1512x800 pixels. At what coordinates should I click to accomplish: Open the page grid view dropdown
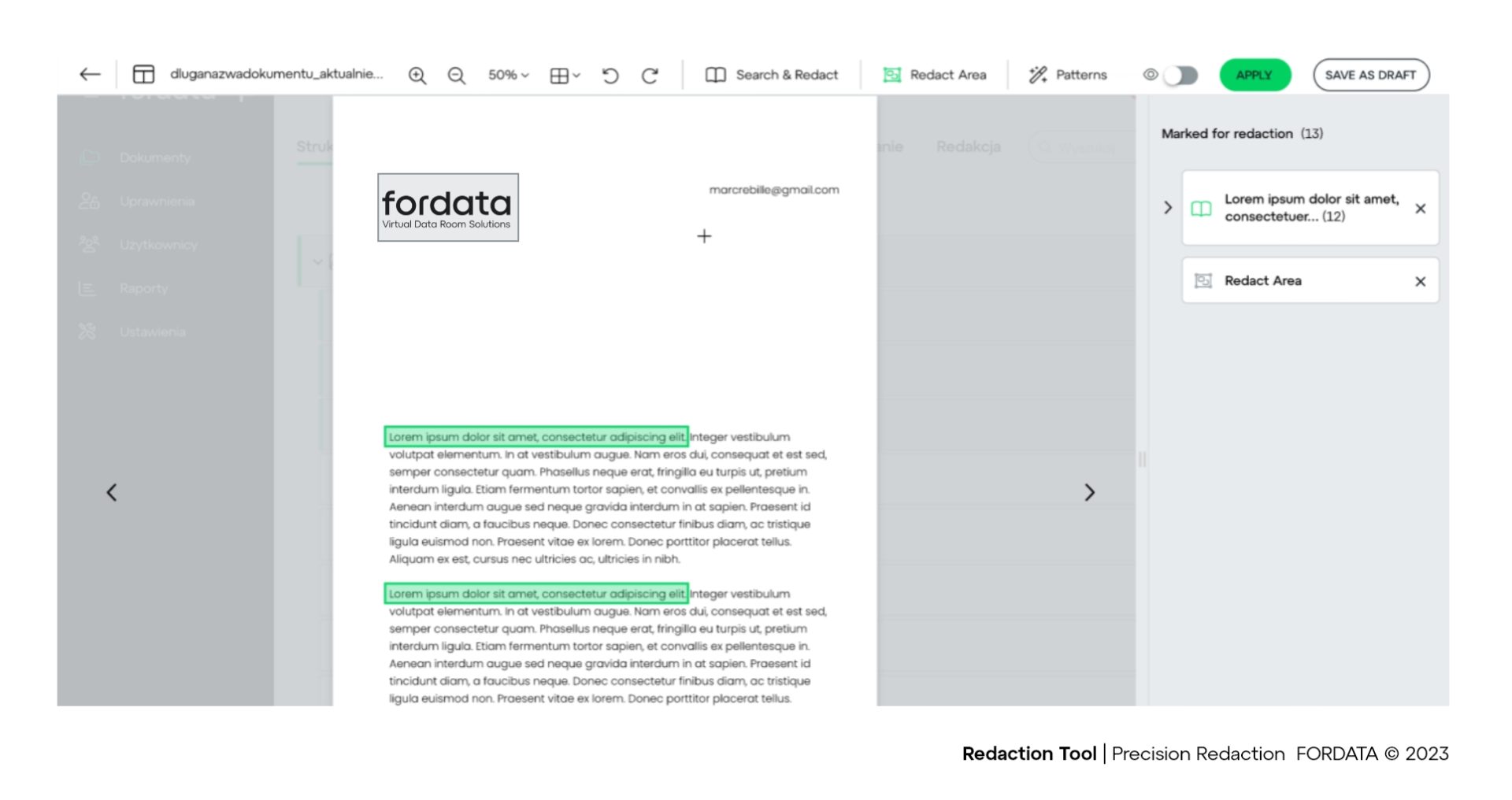click(x=565, y=76)
